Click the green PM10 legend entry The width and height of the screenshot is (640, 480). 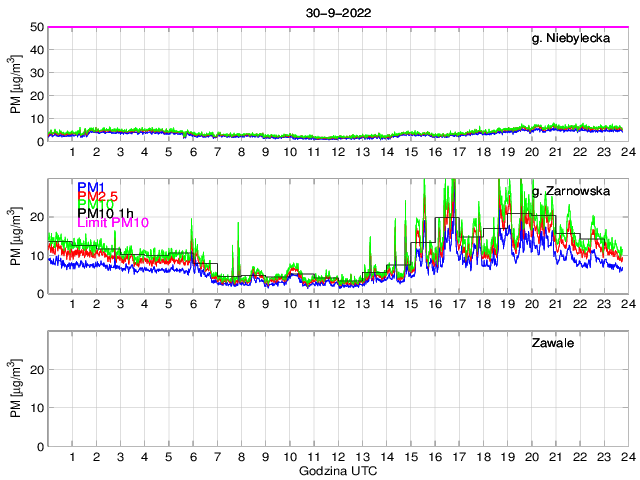[x=96, y=211]
